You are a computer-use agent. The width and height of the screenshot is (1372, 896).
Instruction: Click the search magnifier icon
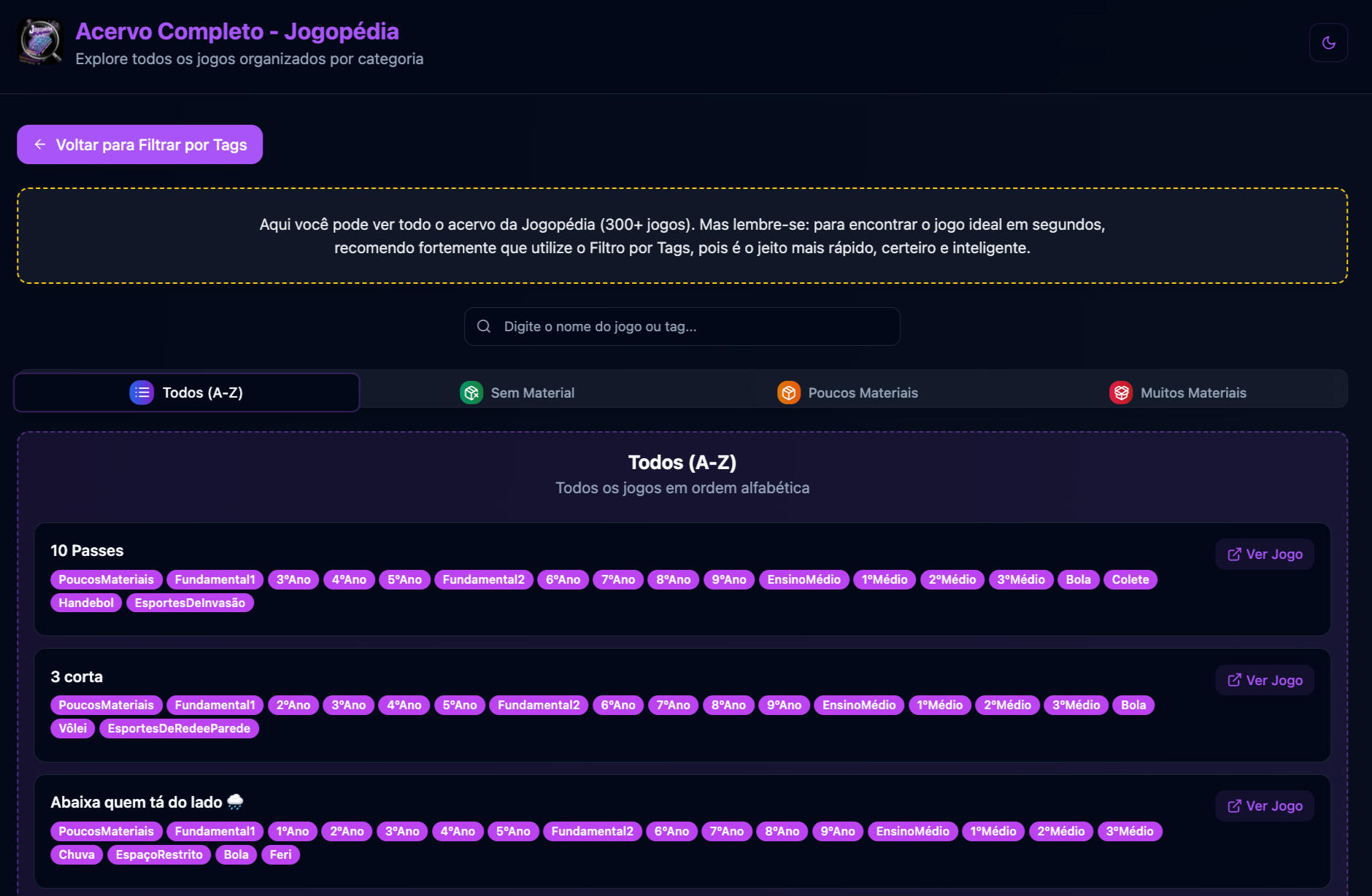click(484, 326)
